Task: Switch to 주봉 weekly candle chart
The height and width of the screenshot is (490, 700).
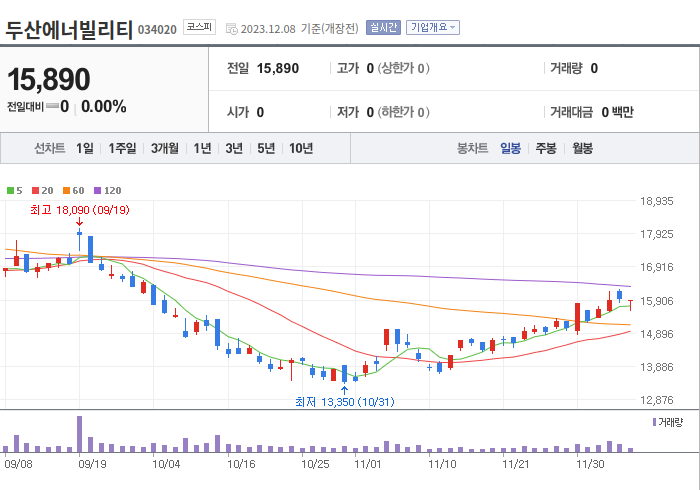Action: point(546,148)
